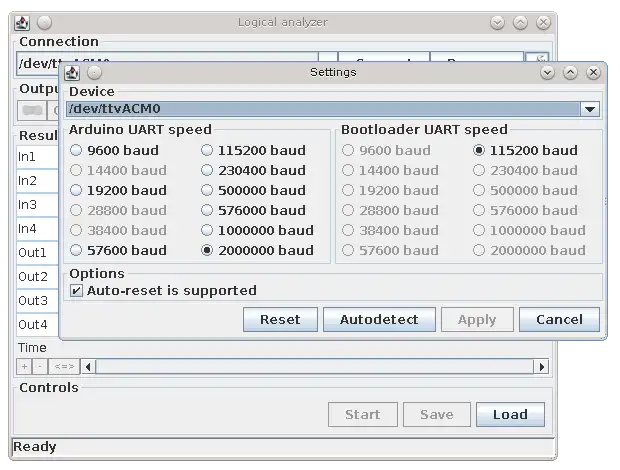Click the Out4 result row label

(33, 325)
